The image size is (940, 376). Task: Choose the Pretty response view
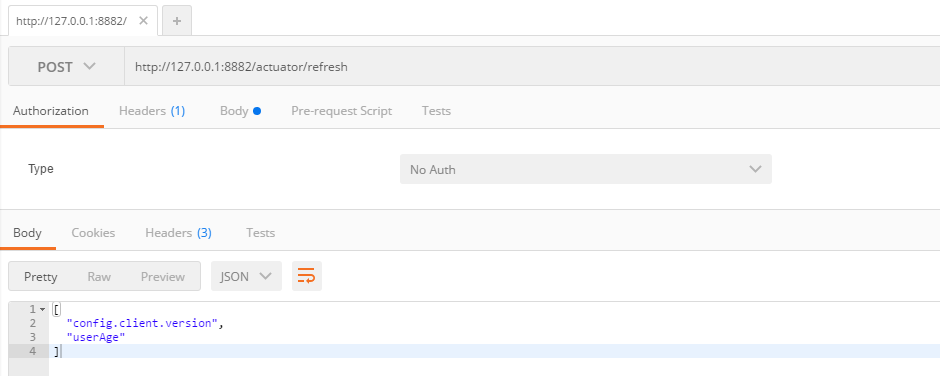41,276
